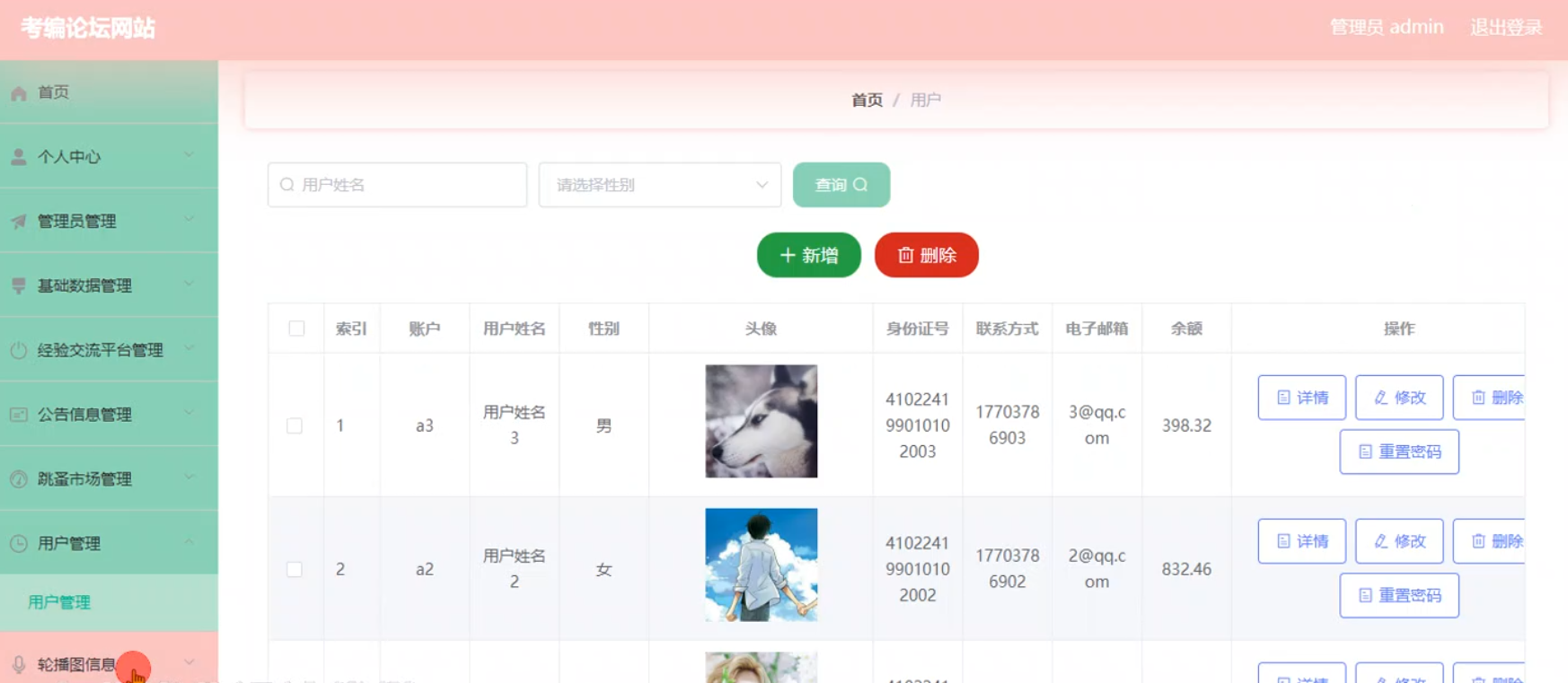Click the balance value 398.32
Viewport: 1568px width, 683px height.
tap(1186, 425)
